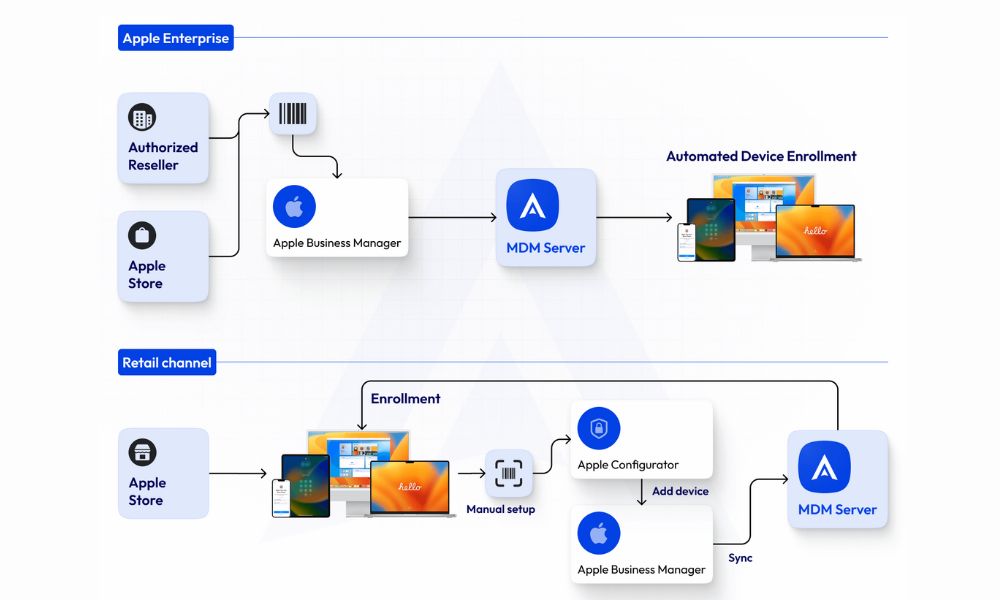This screenshot has width=1000, height=600.
Task: Click bottom 'Apple Business Manager' label
Action: pos(641,569)
